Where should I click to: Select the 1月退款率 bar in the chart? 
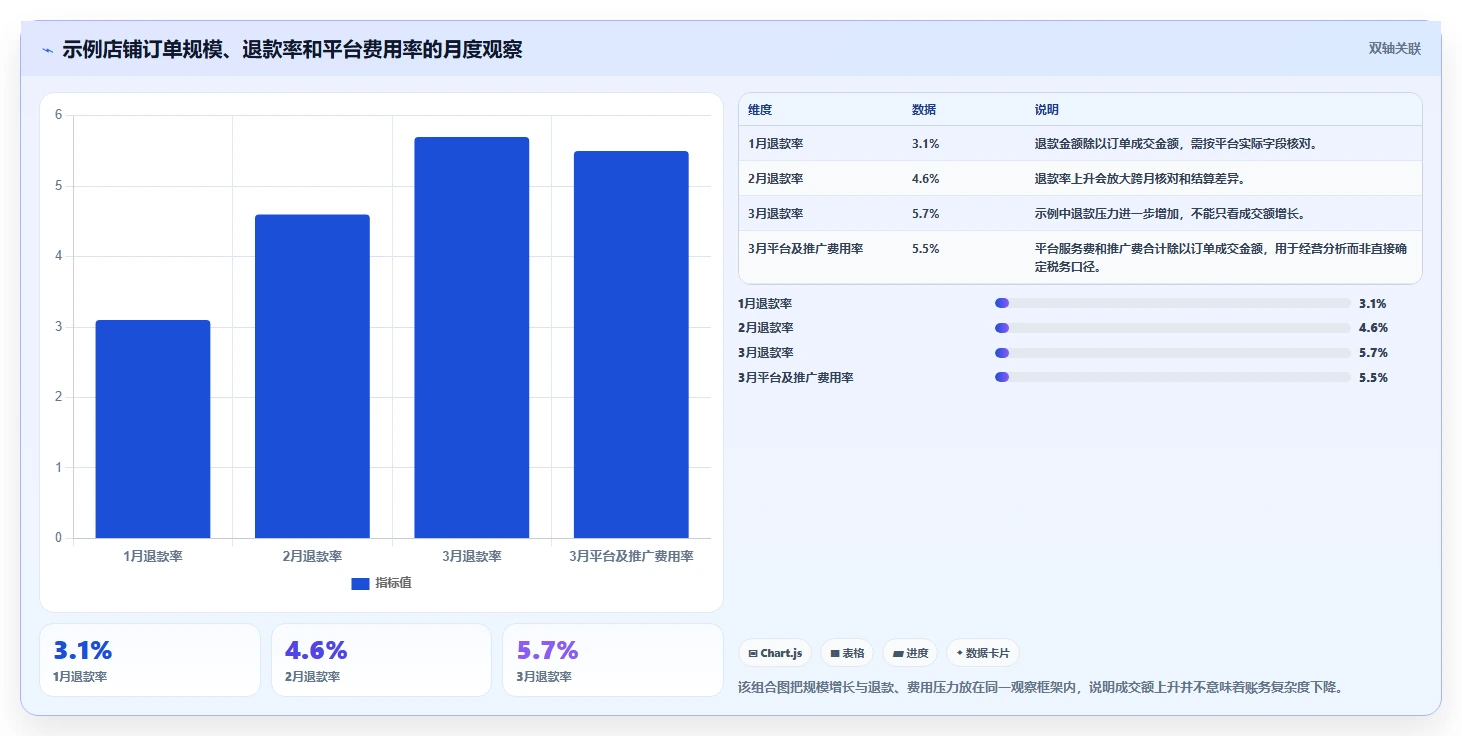(153, 429)
